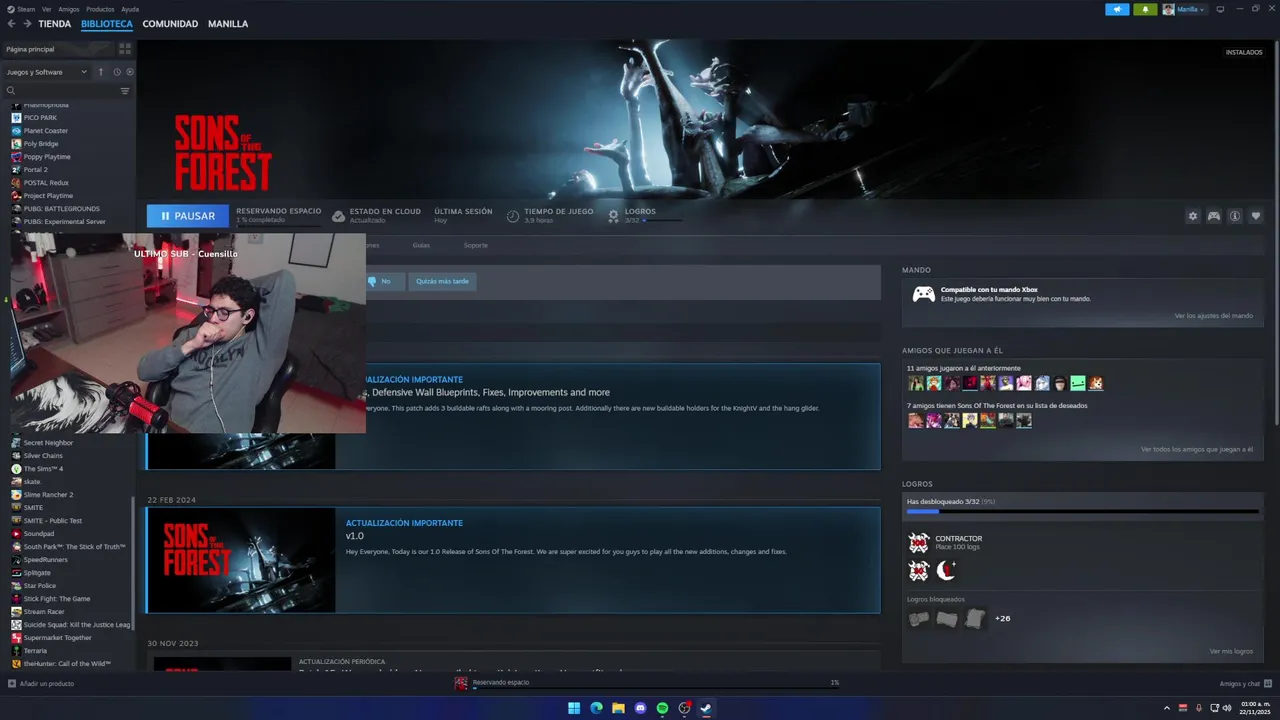This screenshot has width=1280, height=720.
Task: Open Discord from taskbar
Action: coord(640,708)
